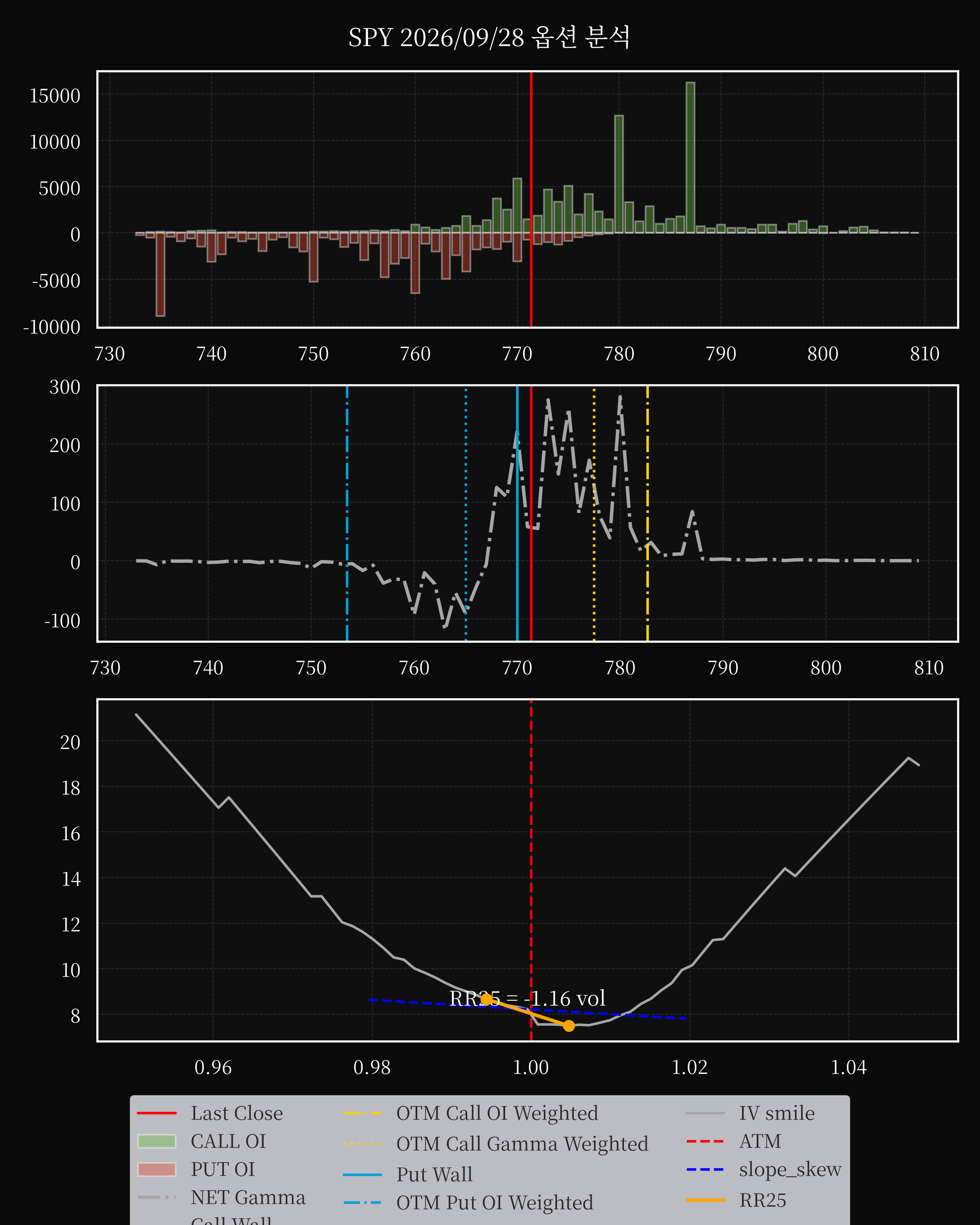Click the solid blue Put Wall line in gamma chart
The height and width of the screenshot is (1225, 980).
pos(517,513)
